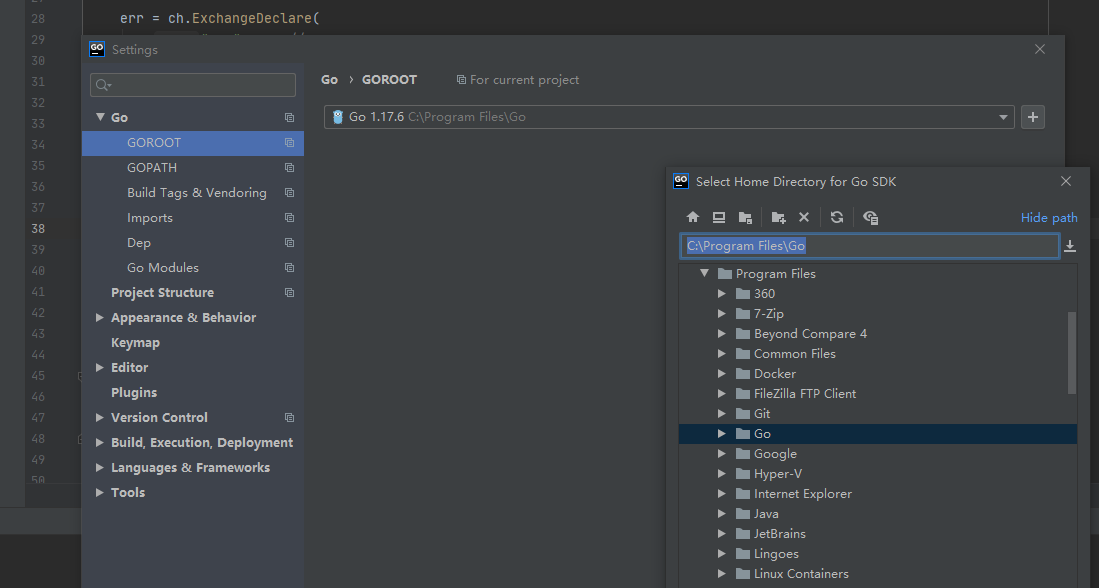Click project-scope icon beside Go category
Image resolution: width=1099 pixels, height=588 pixels.
289,118
